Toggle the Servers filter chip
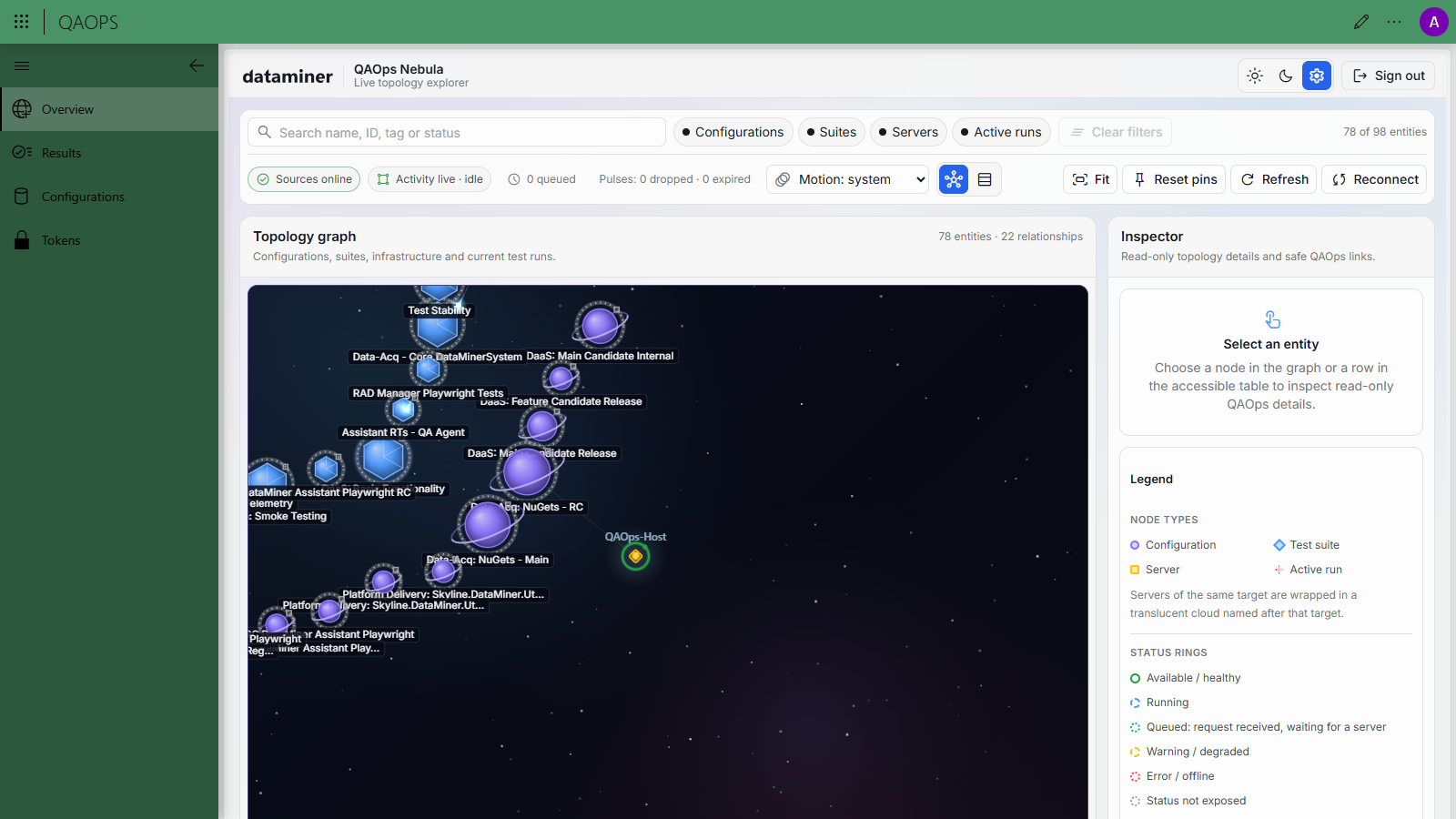The height and width of the screenshot is (819, 1456). click(x=909, y=132)
